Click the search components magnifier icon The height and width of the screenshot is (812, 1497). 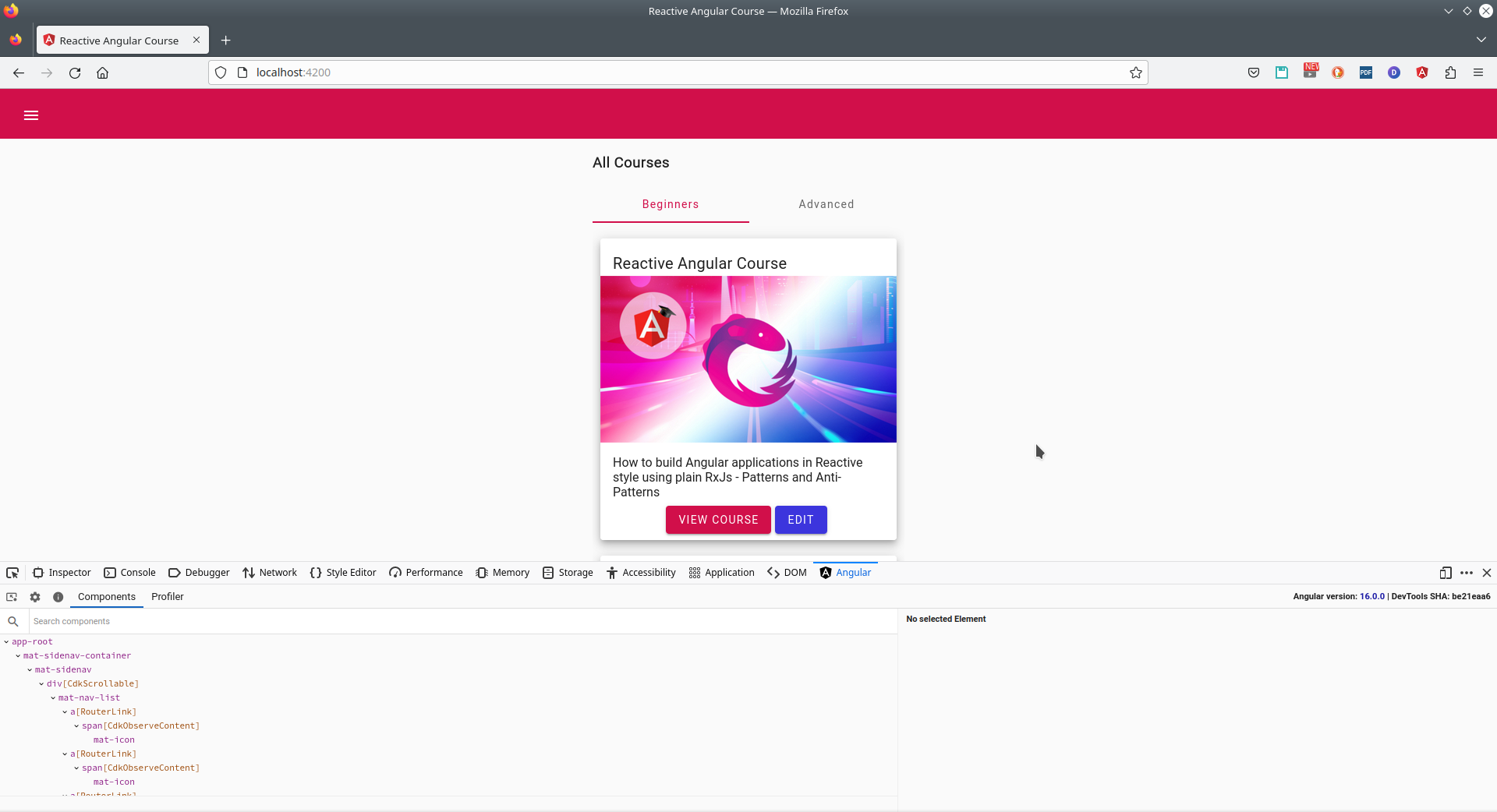[x=13, y=622]
